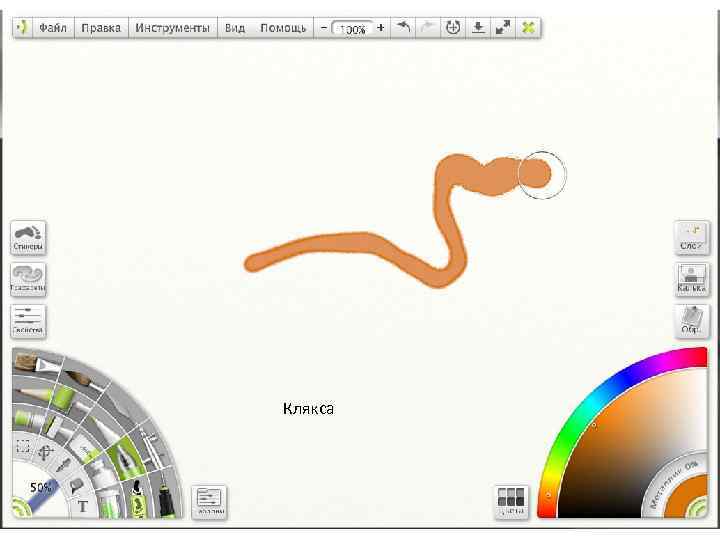This screenshot has width=720, height=540.
Task: Click the green X icon in the top bar
Action: click(x=528, y=28)
